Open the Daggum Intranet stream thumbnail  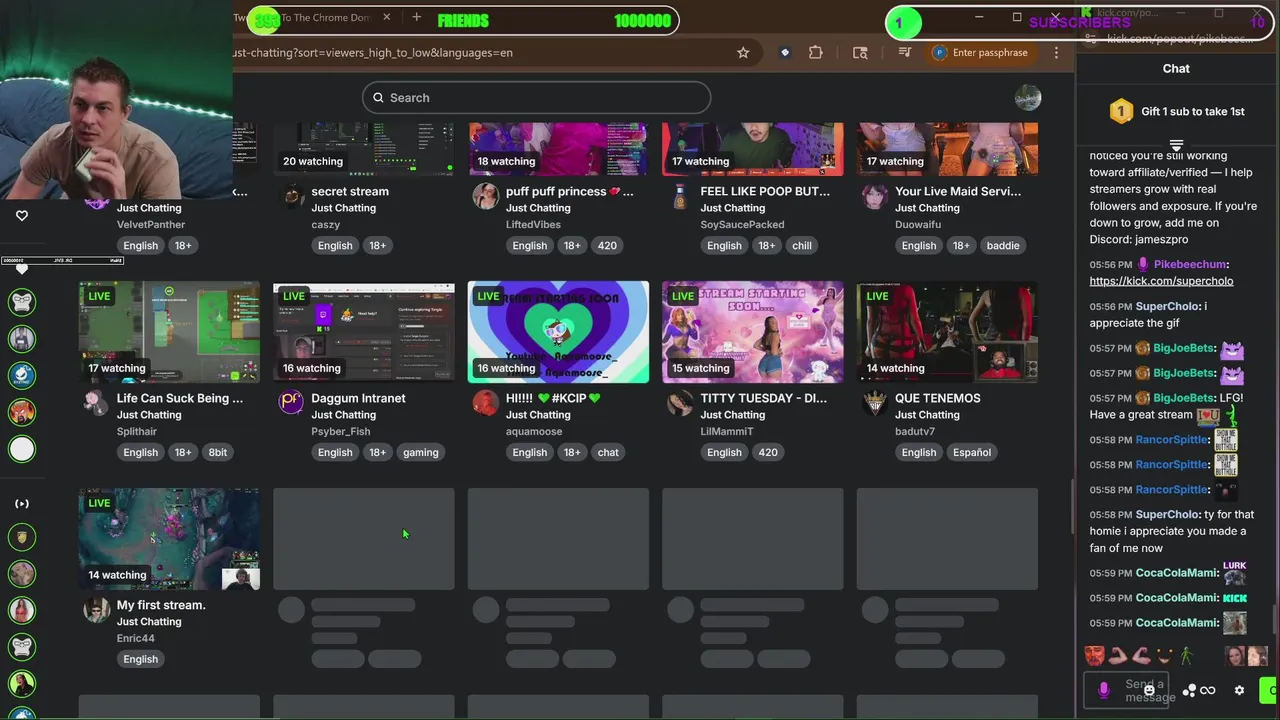tap(364, 332)
